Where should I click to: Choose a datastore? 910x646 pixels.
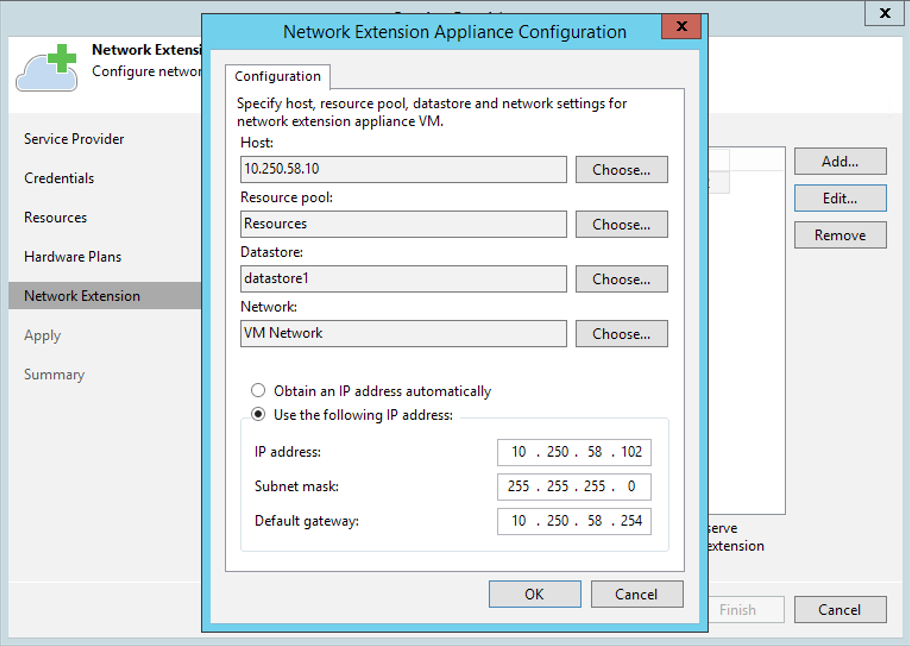point(622,279)
